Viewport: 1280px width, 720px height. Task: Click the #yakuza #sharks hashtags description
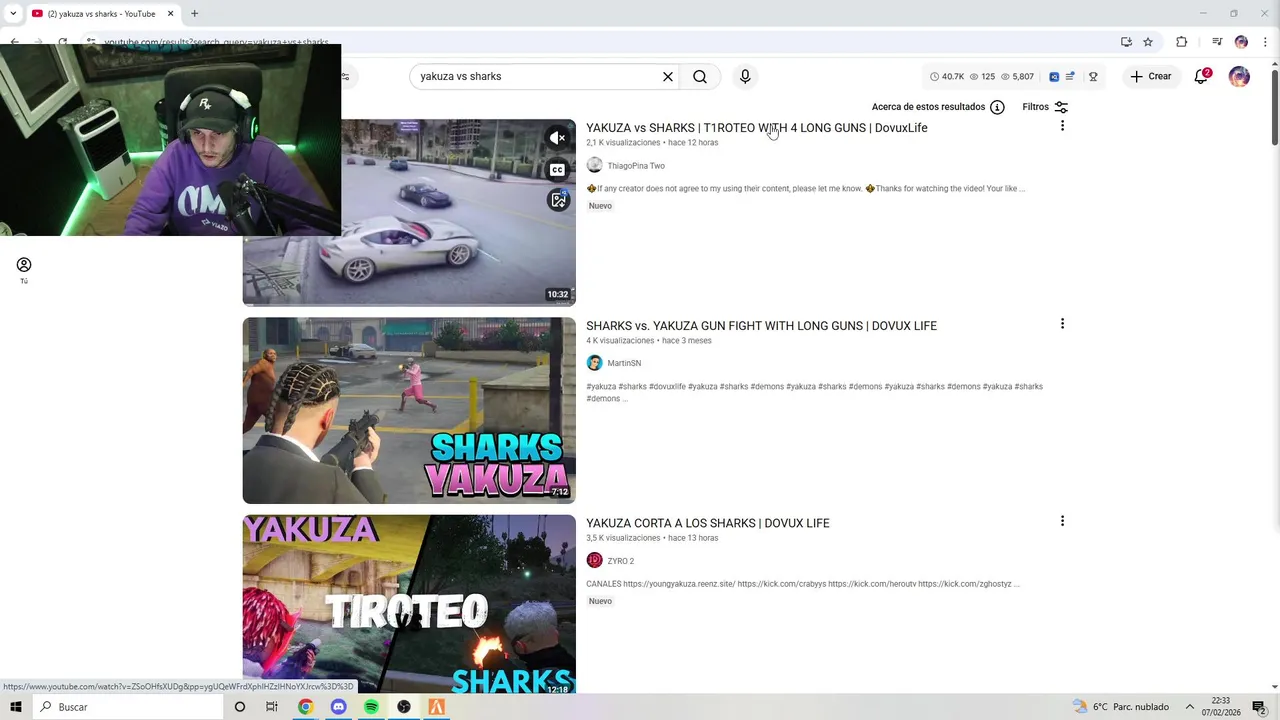(x=814, y=392)
